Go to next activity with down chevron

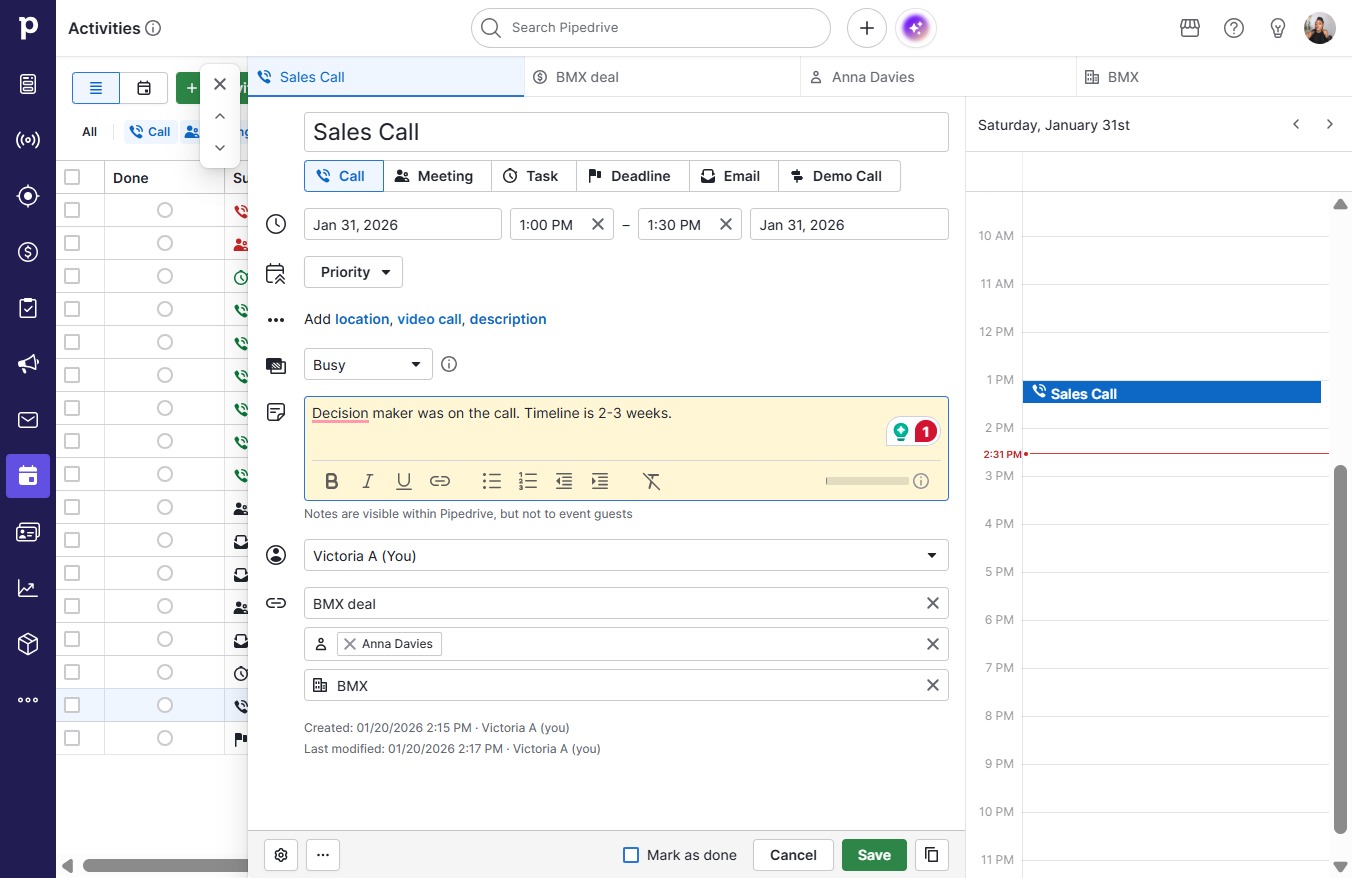(220, 148)
